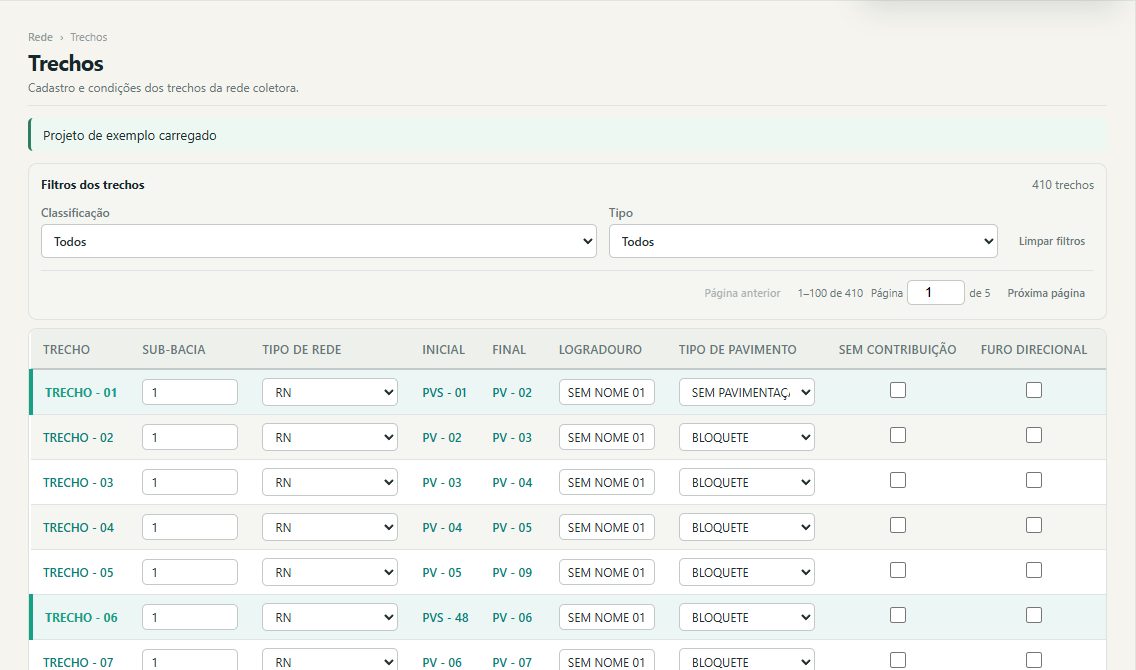The width and height of the screenshot is (1136, 670).
Task: Click the '410 trechos' count text
Action: tap(1063, 185)
